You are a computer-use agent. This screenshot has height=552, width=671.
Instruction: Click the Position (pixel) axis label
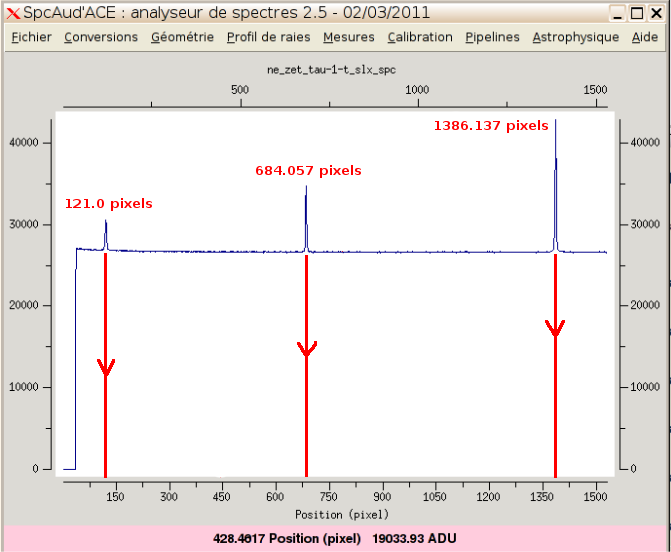click(342, 514)
